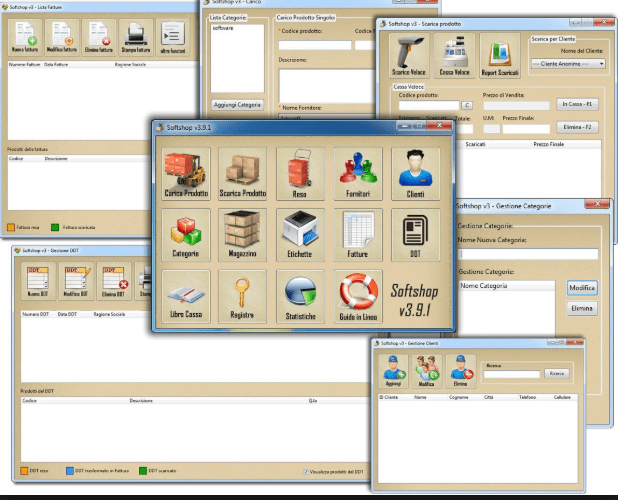Viewport: 618px width, 500px height.
Task: Click green Fattura scaricata legend swatch
Action: point(55,227)
